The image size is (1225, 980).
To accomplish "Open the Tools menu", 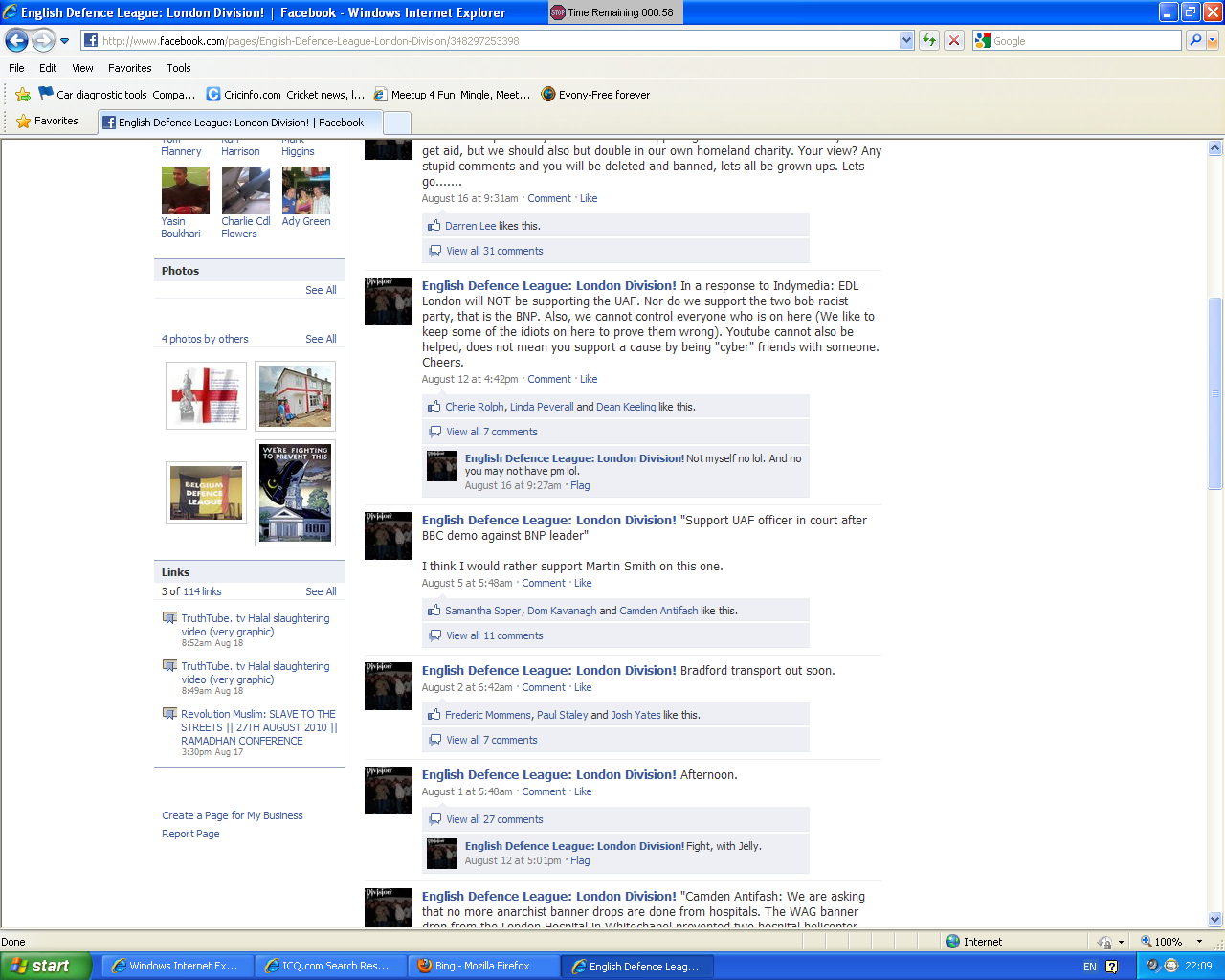I will pos(178,68).
